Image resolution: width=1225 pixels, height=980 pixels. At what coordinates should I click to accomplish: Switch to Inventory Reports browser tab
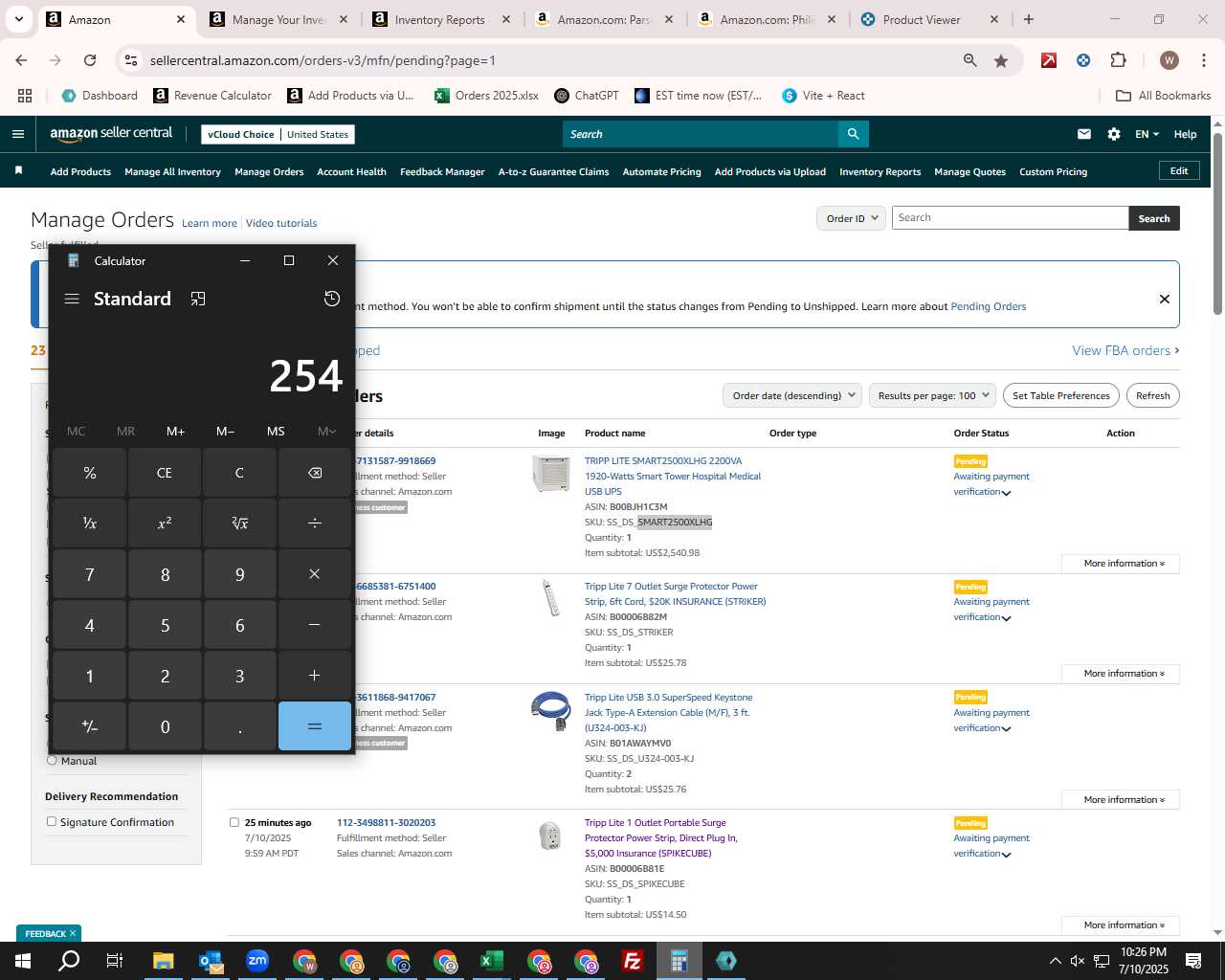439,19
